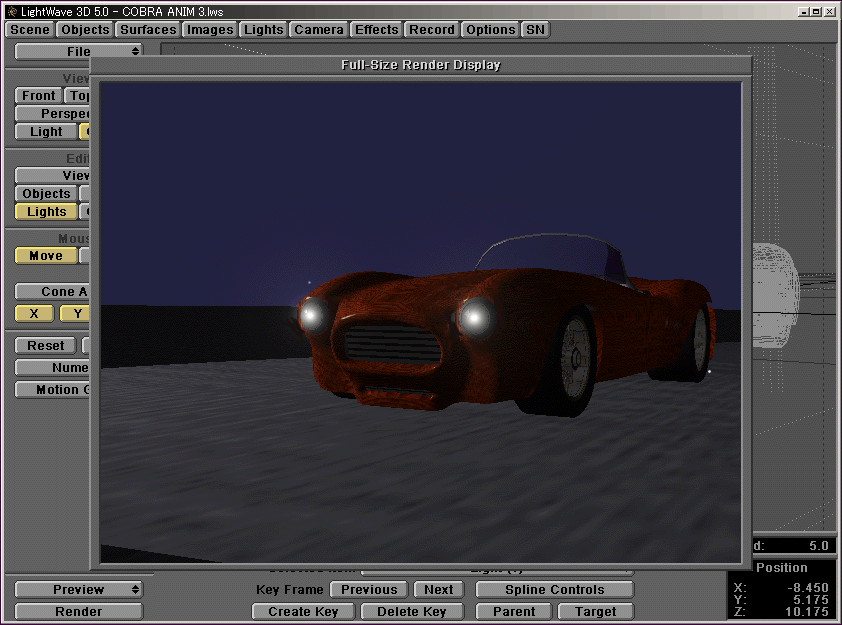Open the Options menu

489,29
